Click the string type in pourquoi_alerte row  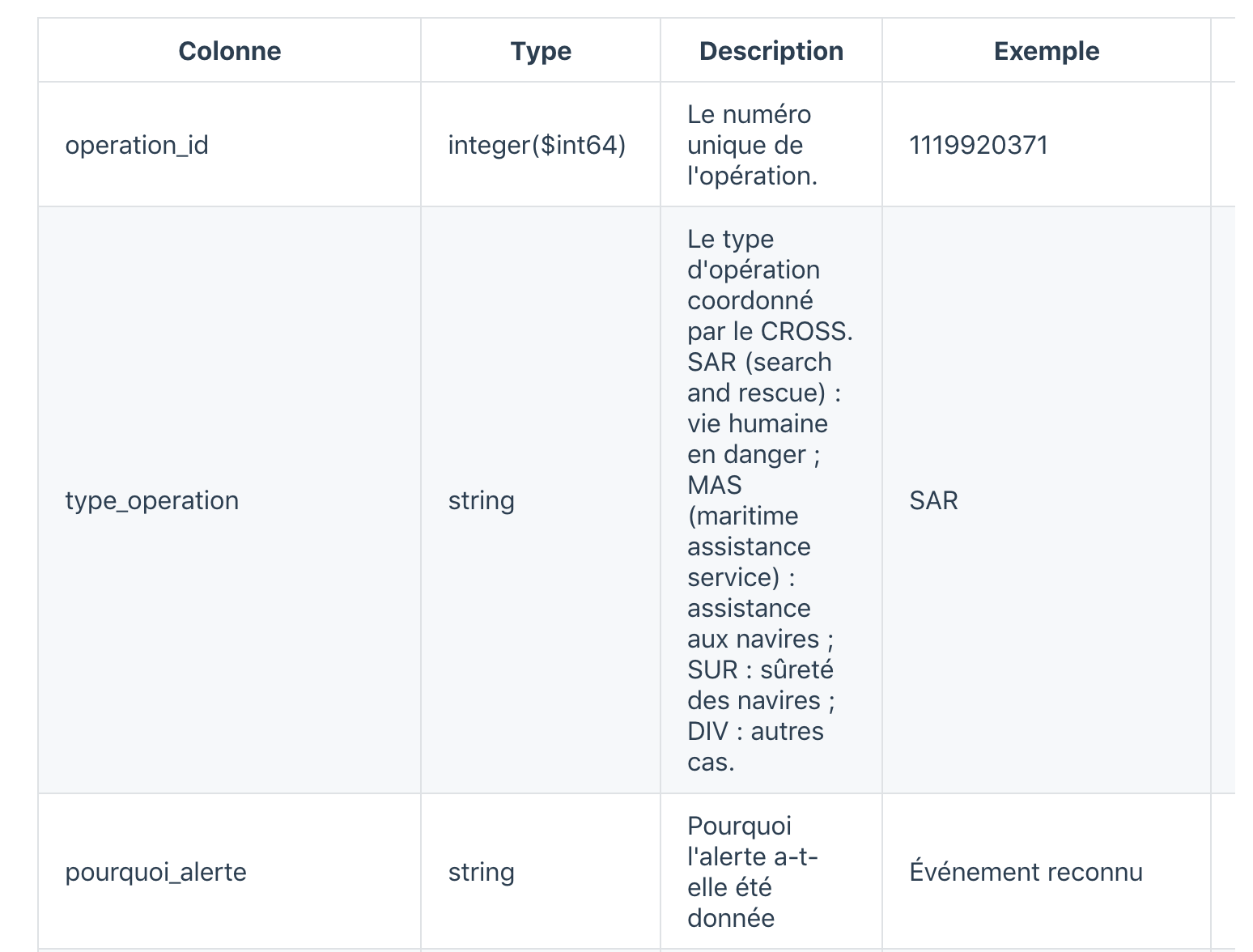click(x=482, y=872)
